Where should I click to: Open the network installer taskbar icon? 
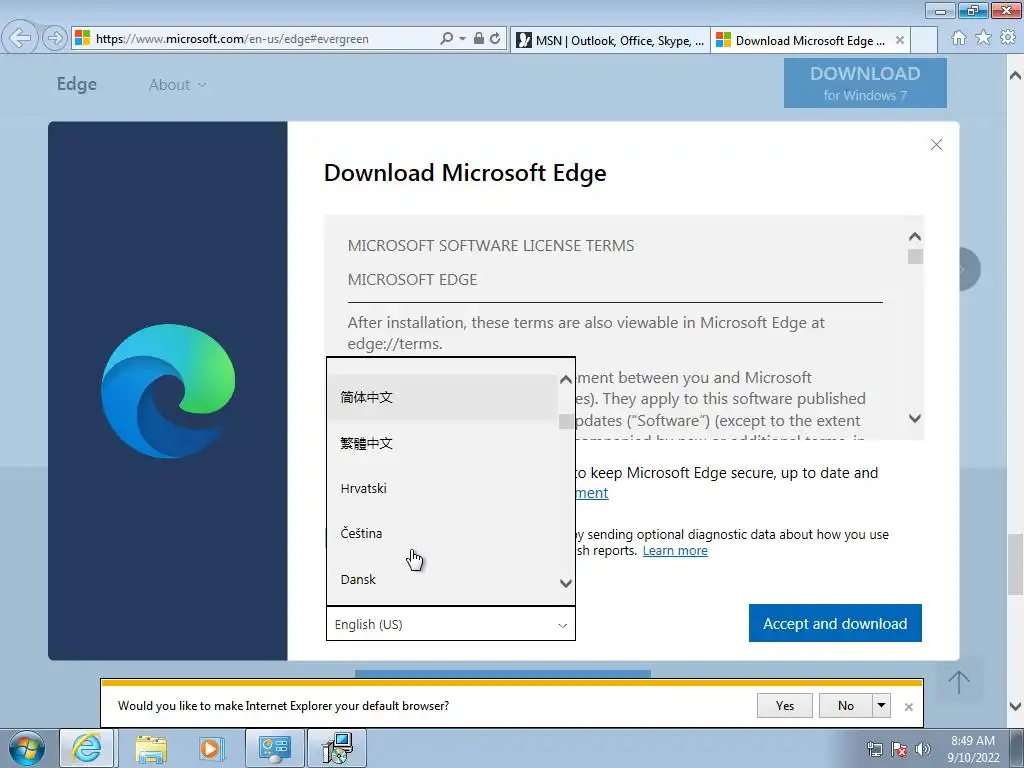[x=337, y=748]
